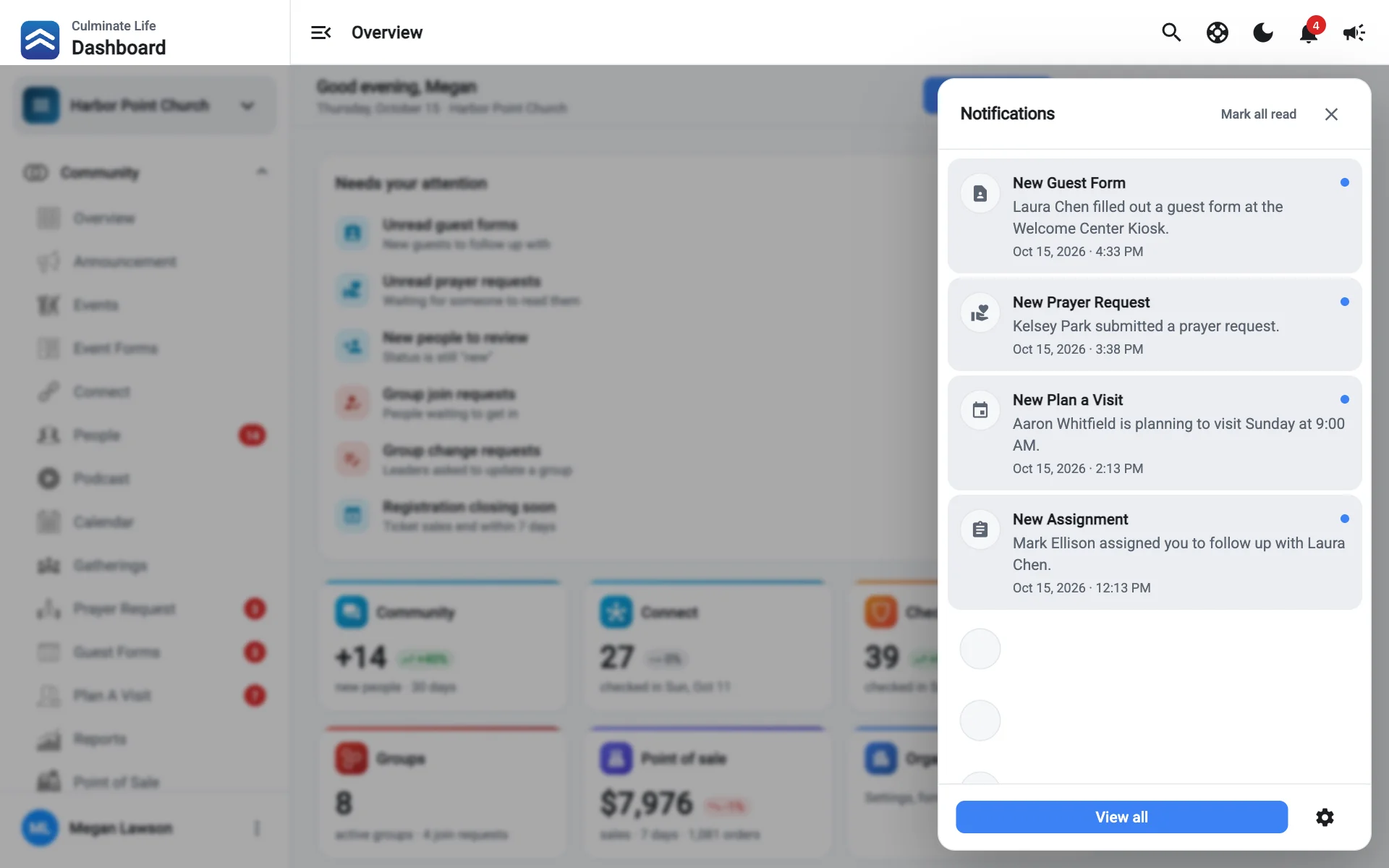Click the notifications bell icon
Viewport: 1389px width, 868px height.
1309,33
